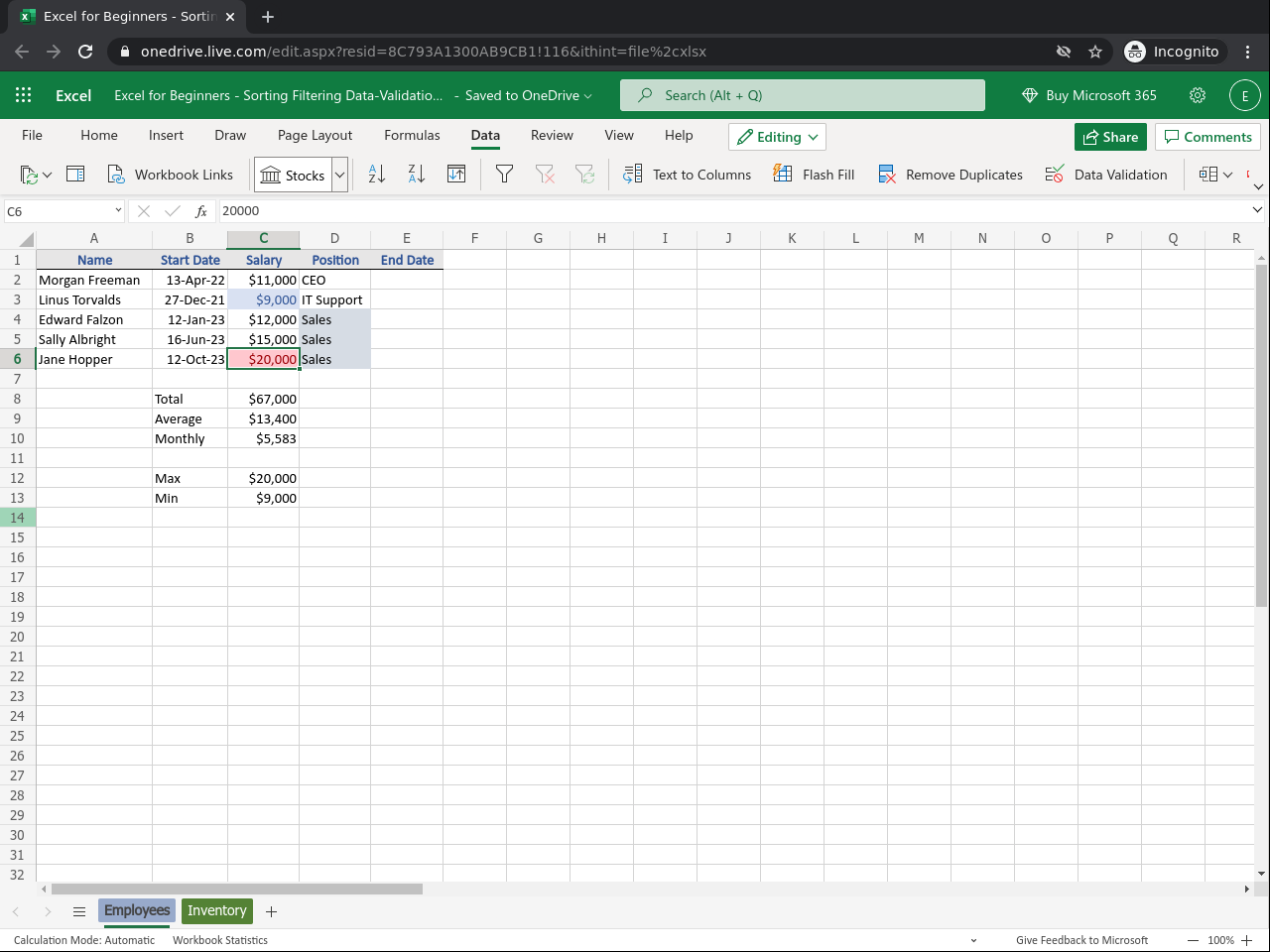1270x952 pixels.
Task: Expand the Refresh All dropdown arrow
Action: (47, 176)
